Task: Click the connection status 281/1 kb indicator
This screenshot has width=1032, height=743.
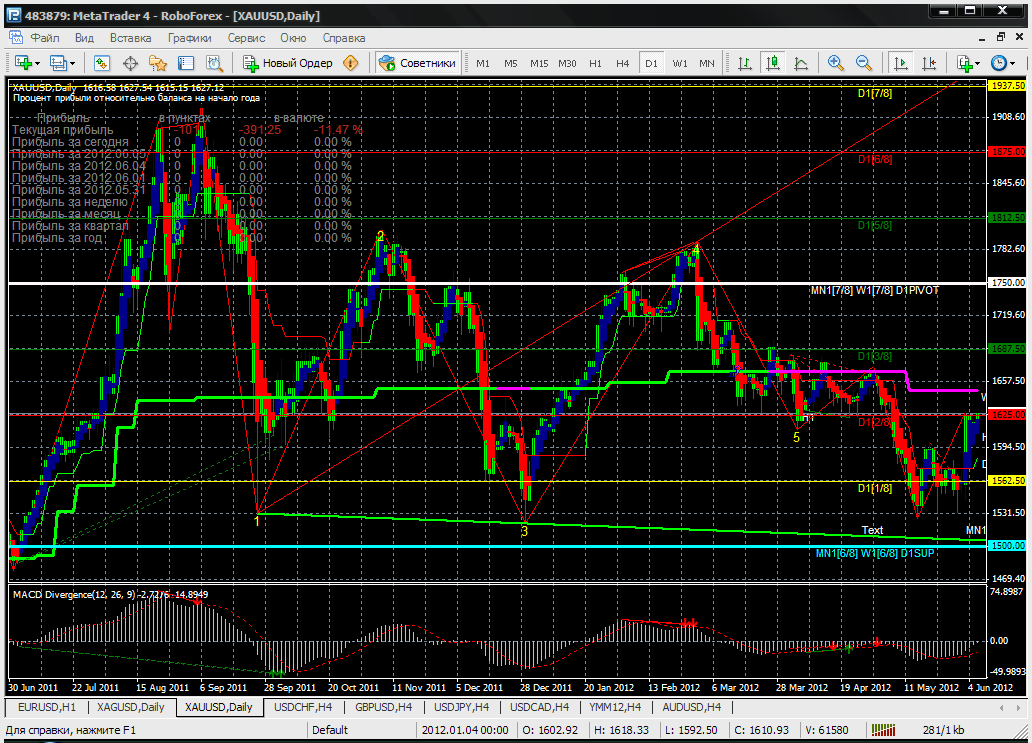Action: (944, 730)
